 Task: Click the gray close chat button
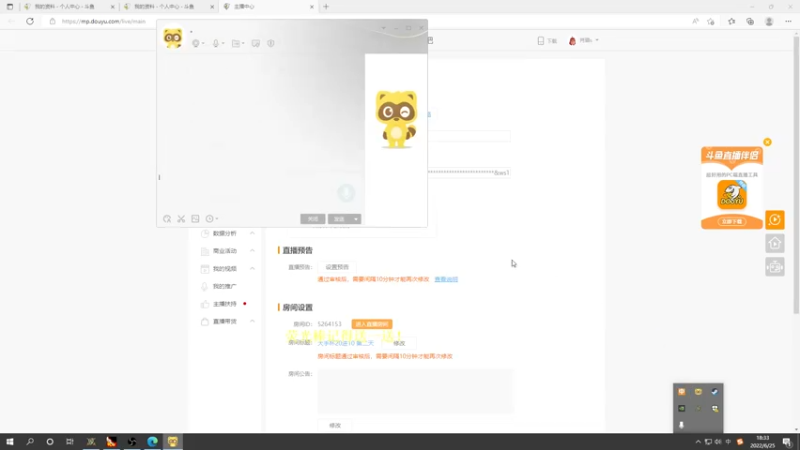(313, 219)
